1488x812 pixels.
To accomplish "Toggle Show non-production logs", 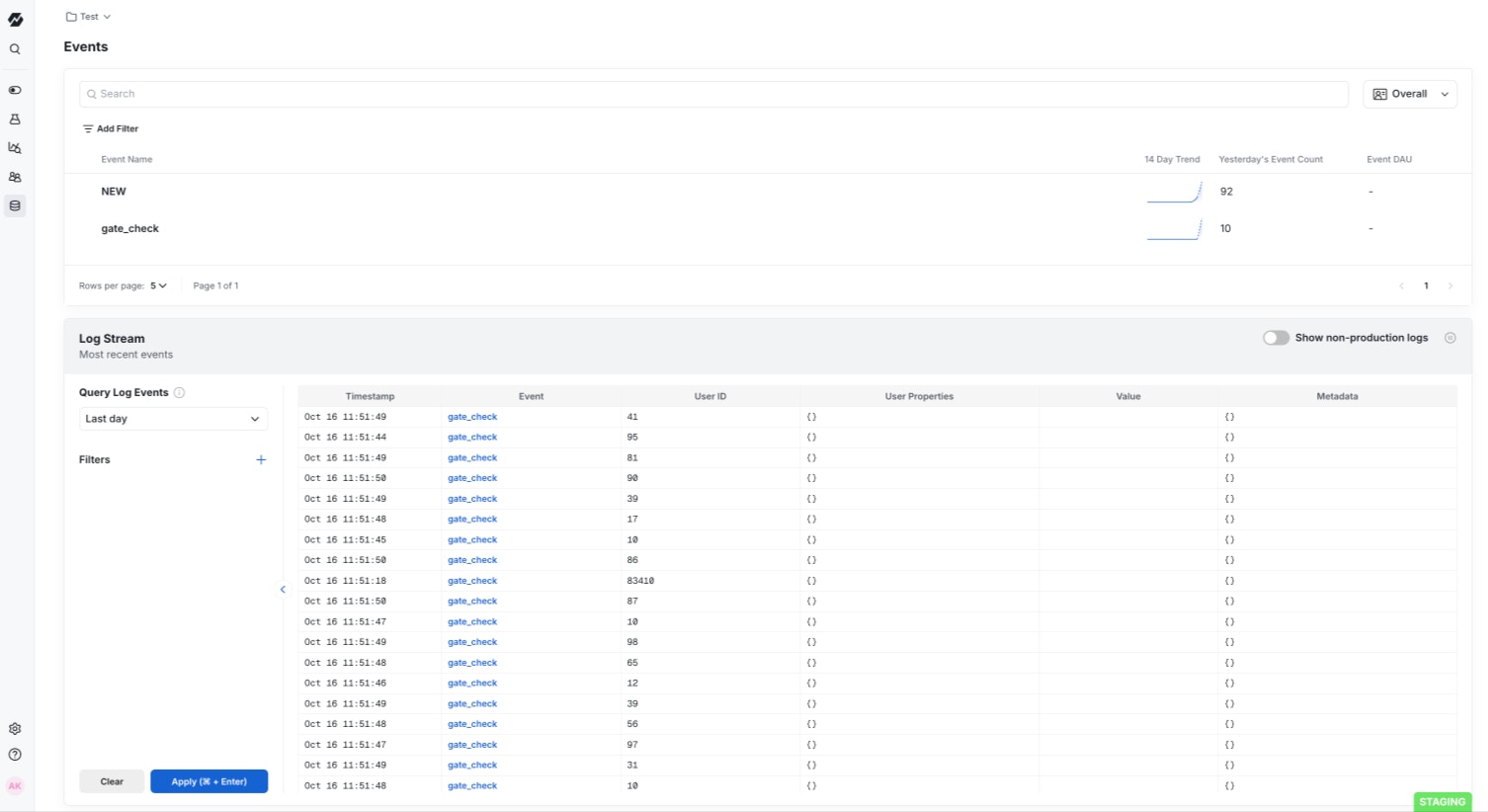I will click(1276, 337).
